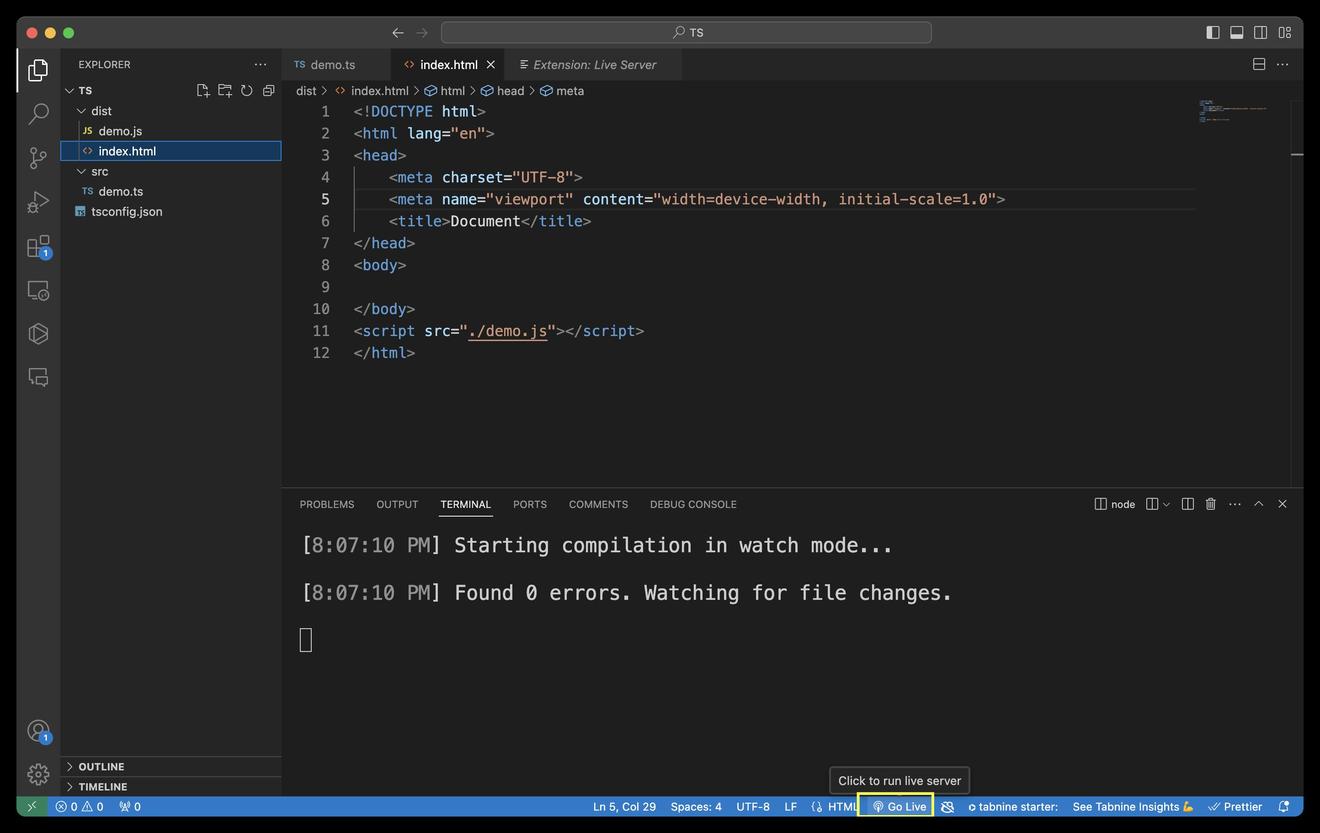Click Go Live in status bar
Screen dimensions: 1320x833
pyautogui.click(x=898, y=807)
